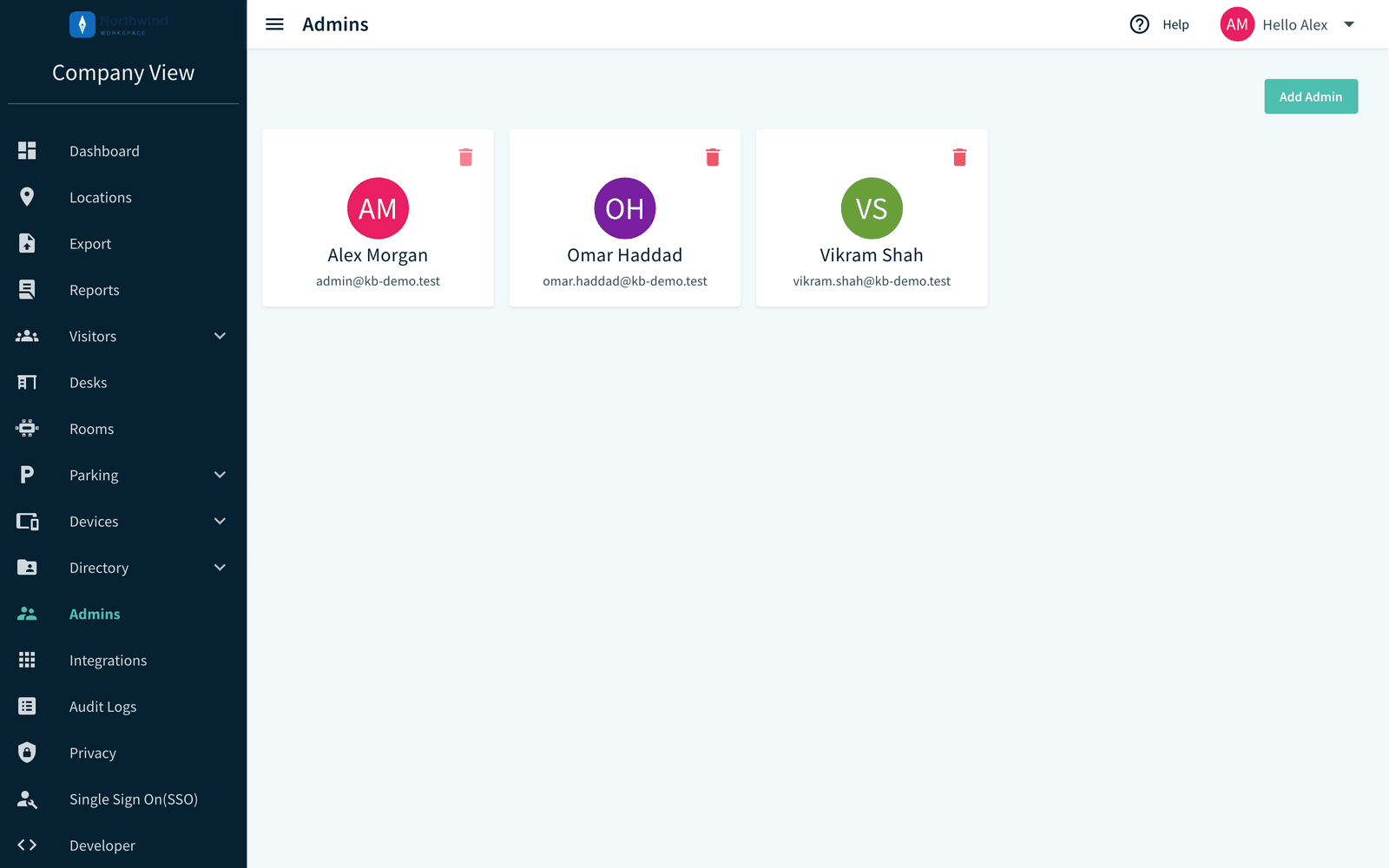Click the Desks icon
Screen dimensions: 1389x868
pos(27,383)
